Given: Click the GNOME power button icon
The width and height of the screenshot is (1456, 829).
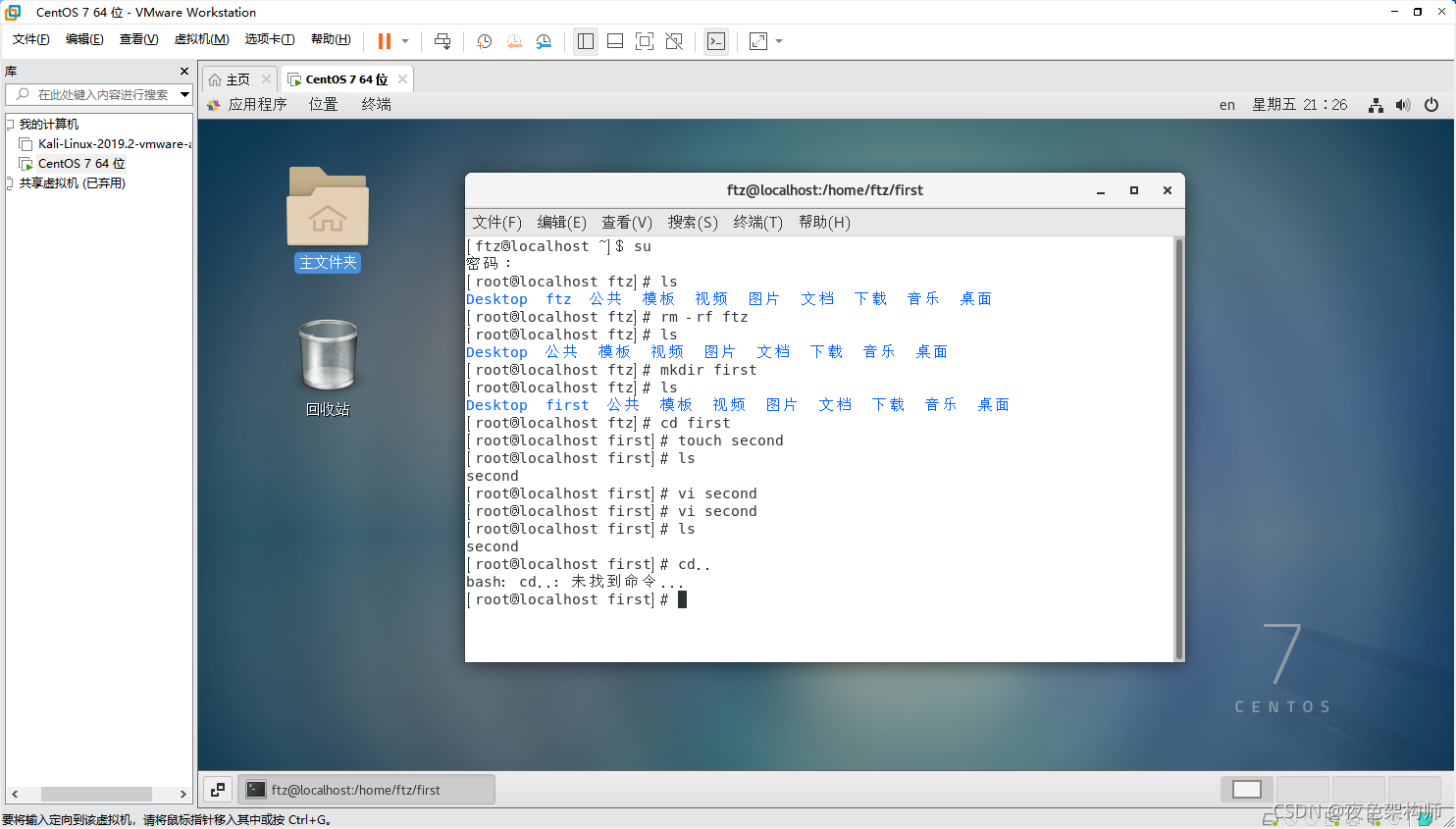Looking at the screenshot, I should [1431, 105].
